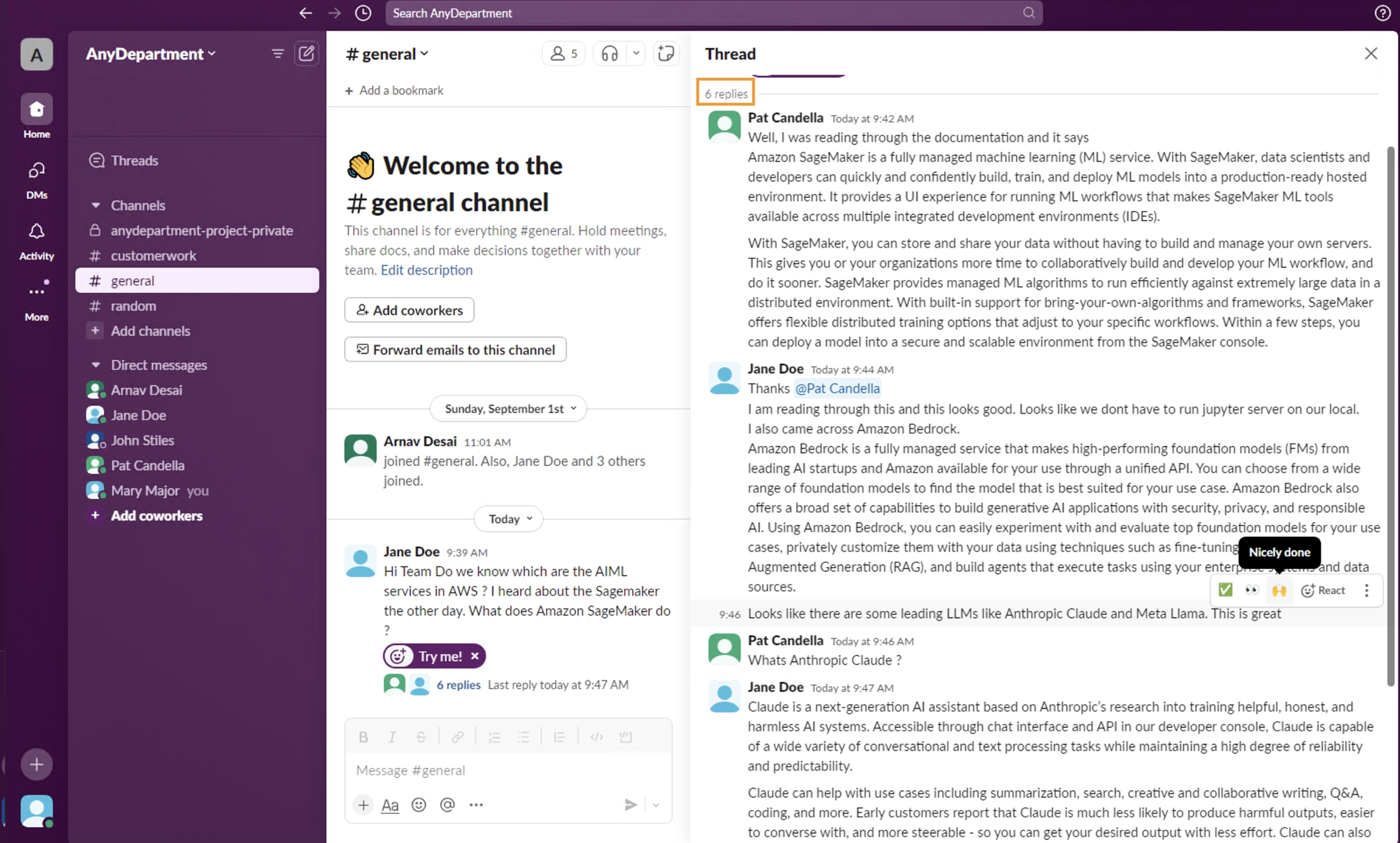Click the Message #general input field
Image resolution: width=1400 pixels, height=843 pixels.
pos(507,770)
